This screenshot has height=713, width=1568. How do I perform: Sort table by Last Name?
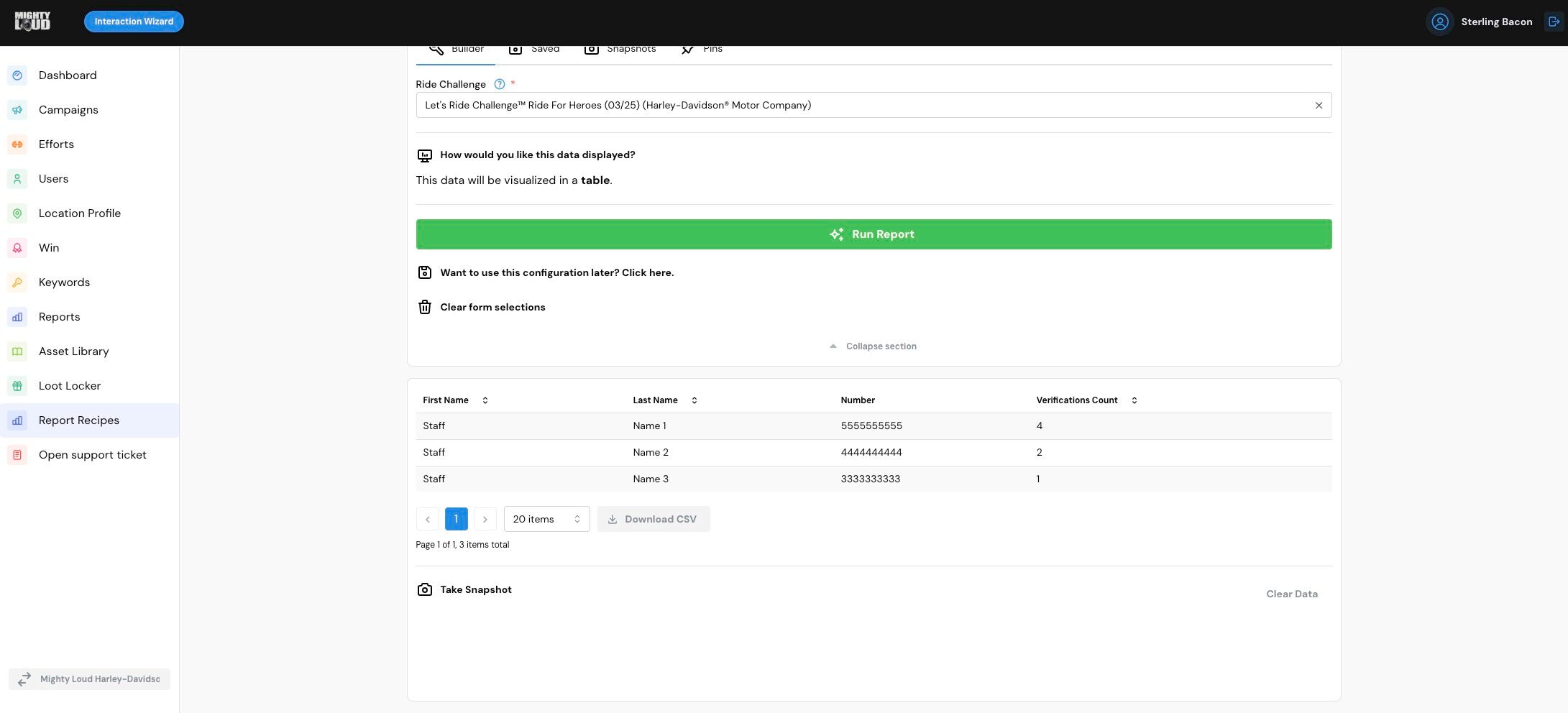click(694, 400)
